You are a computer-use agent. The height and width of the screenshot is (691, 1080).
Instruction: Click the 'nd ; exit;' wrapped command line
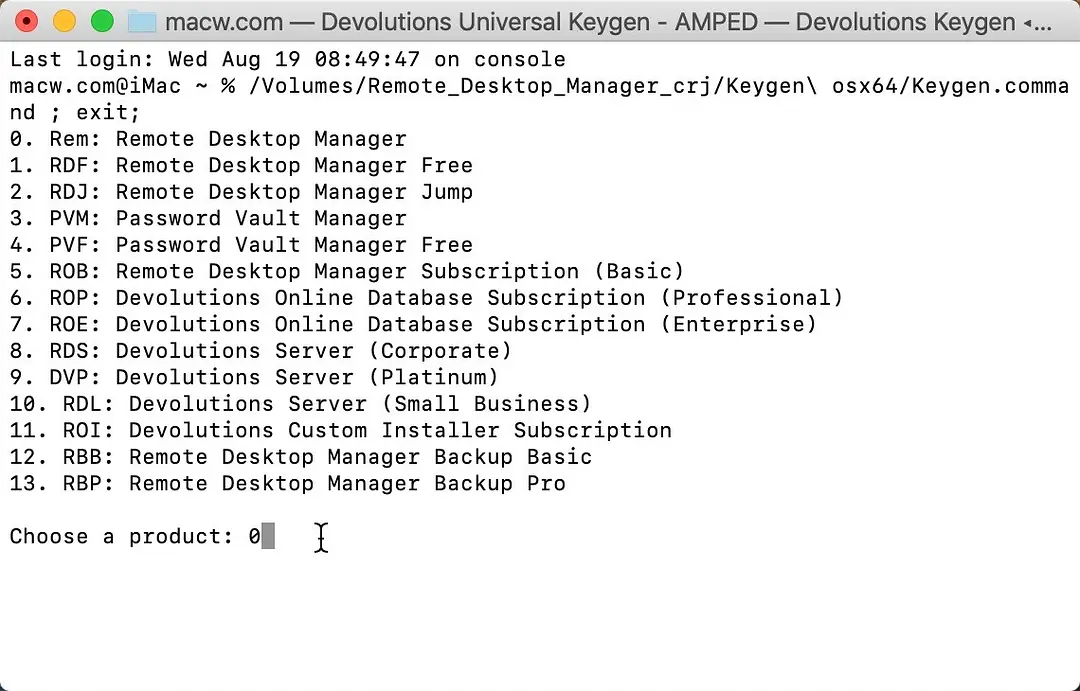pyautogui.click(x=75, y=112)
